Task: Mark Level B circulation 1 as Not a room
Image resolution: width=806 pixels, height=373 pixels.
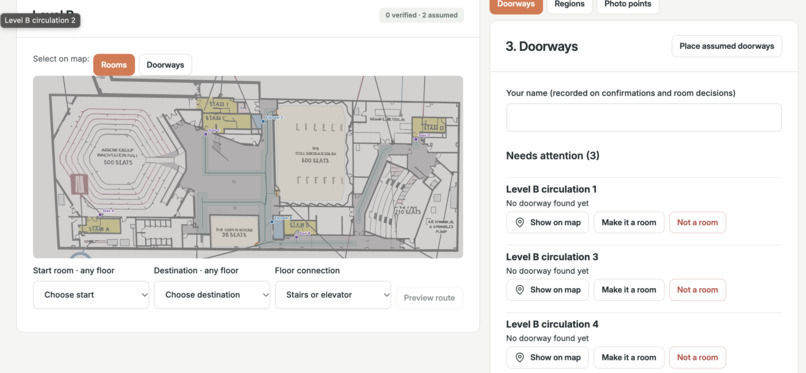Action: coord(698,222)
